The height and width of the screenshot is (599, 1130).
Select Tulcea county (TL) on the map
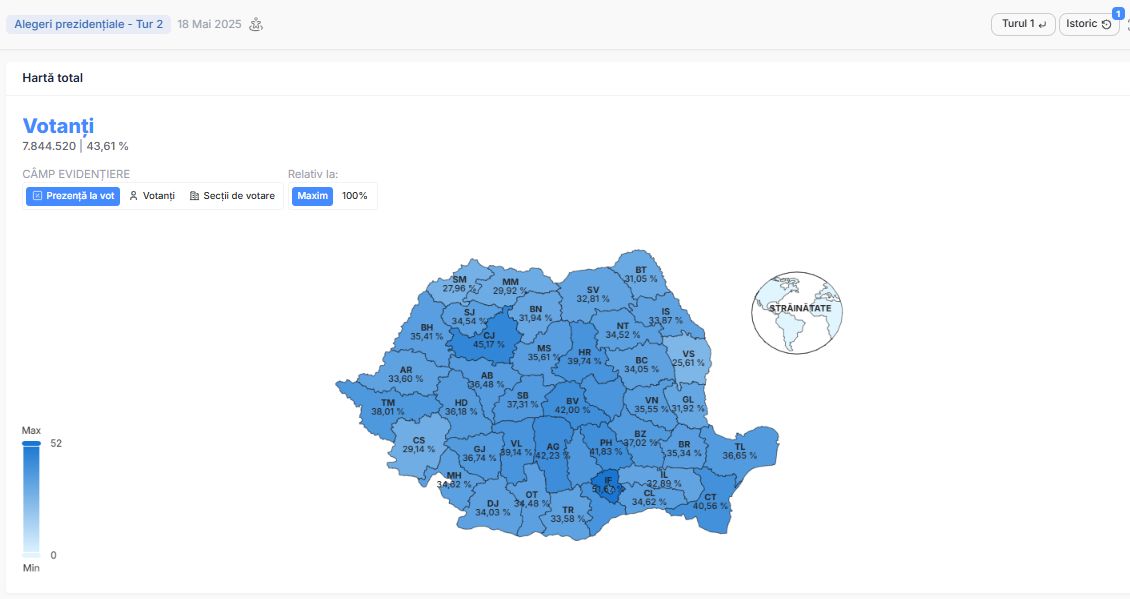click(x=740, y=451)
